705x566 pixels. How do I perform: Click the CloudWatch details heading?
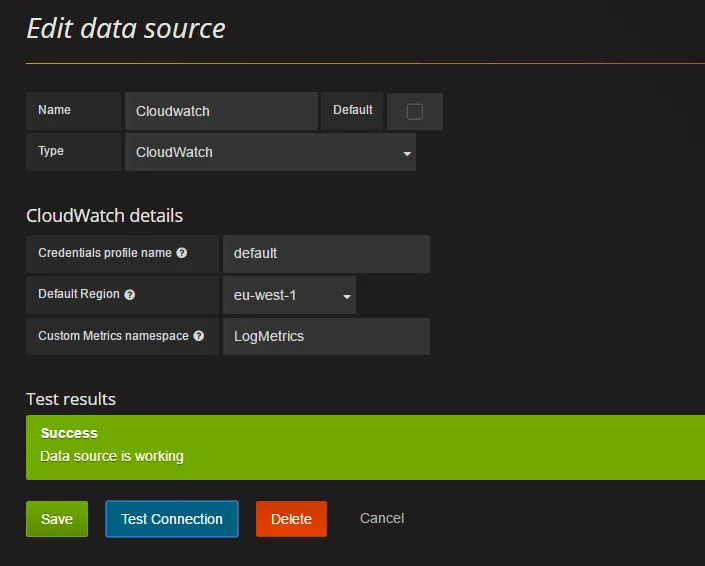click(104, 216)
